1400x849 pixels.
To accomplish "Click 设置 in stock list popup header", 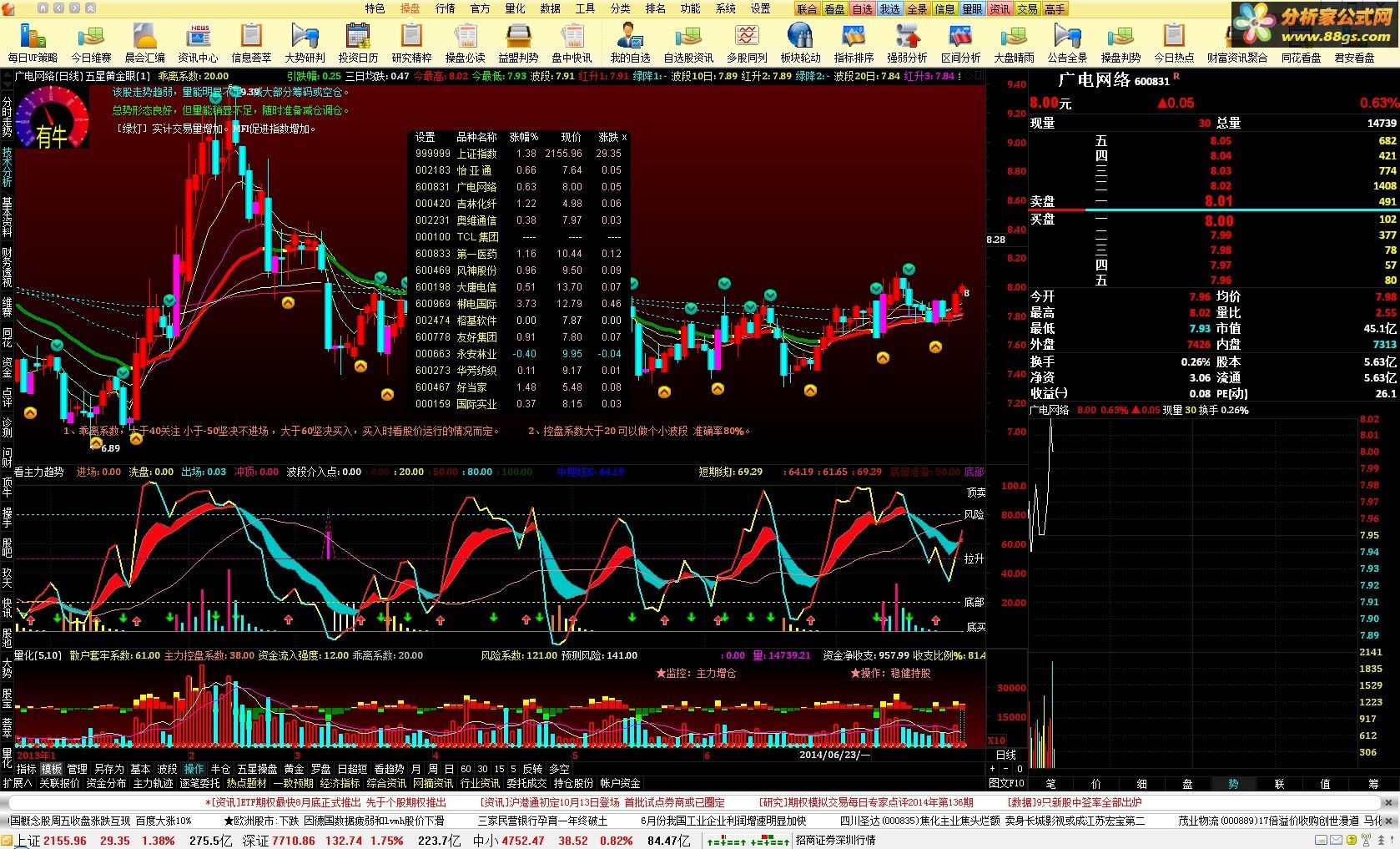I will pos(426,137).
